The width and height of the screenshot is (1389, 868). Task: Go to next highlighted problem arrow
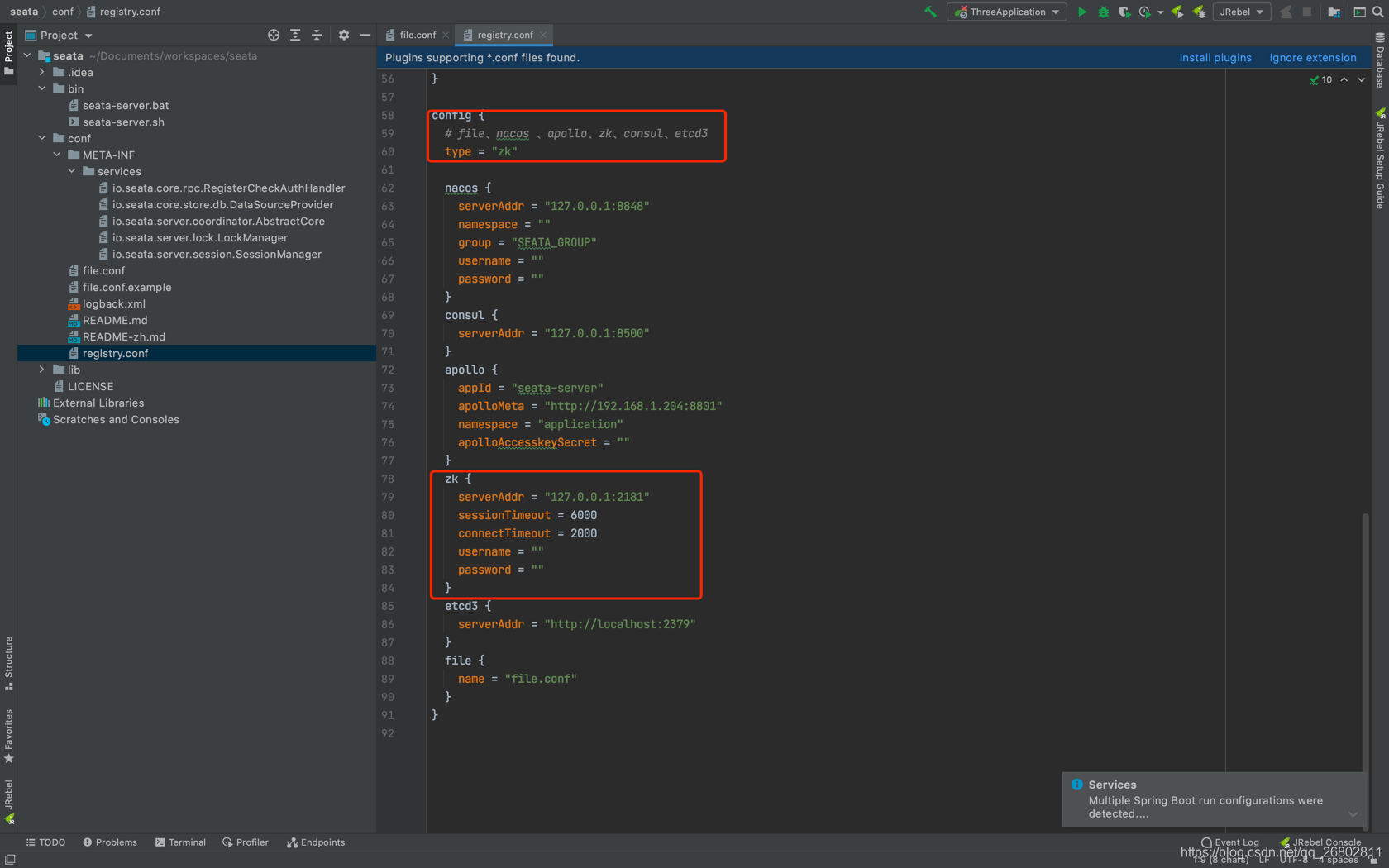tap(1362, 80)
